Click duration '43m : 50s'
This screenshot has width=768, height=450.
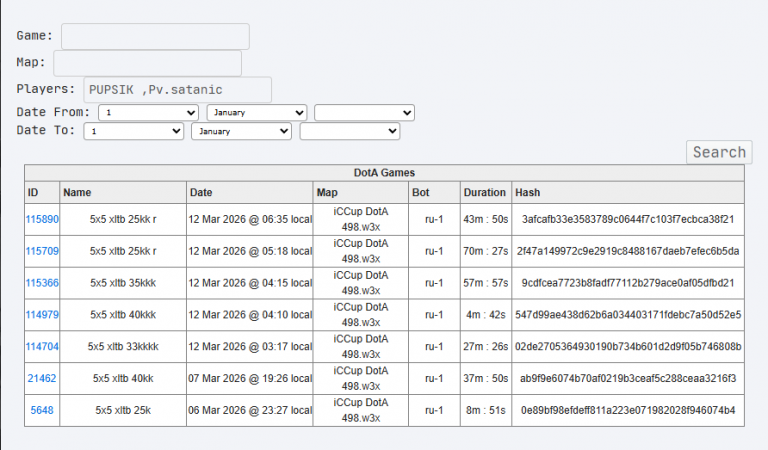pos(486,219)
